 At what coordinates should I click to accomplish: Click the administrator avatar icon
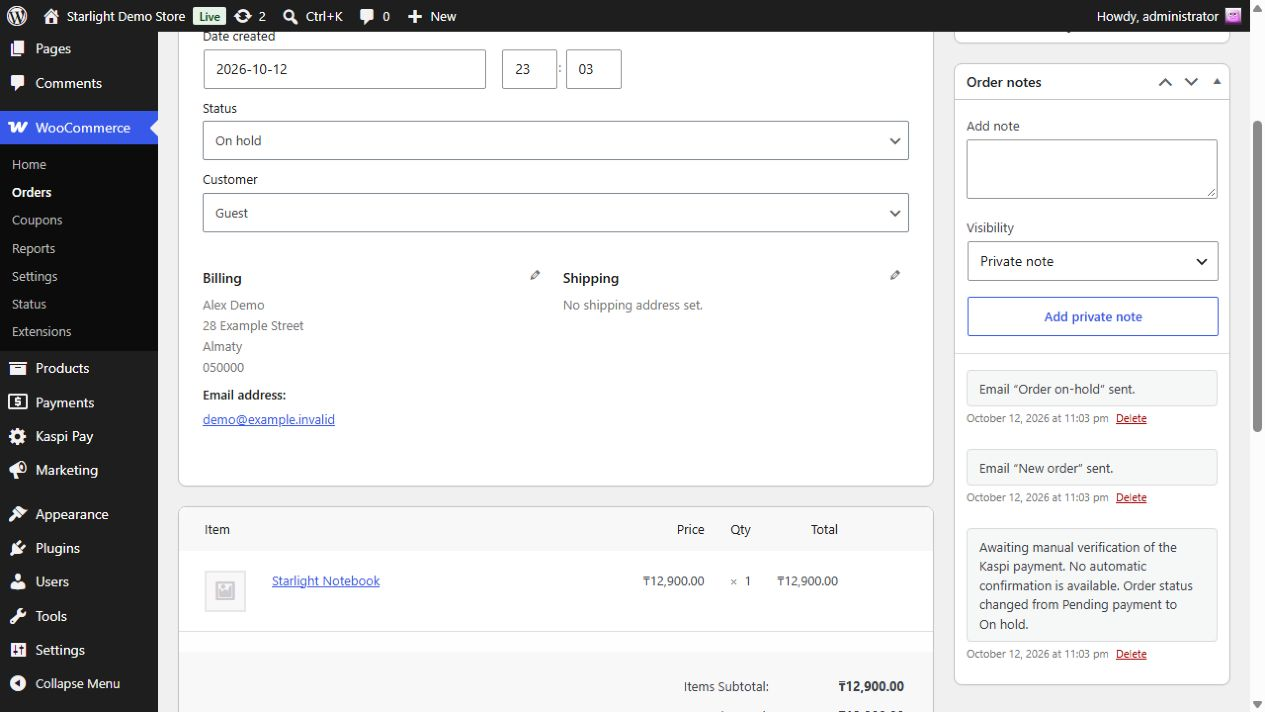1234,16
